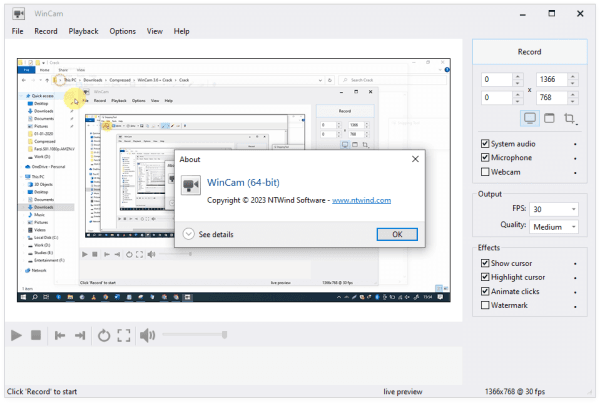Viewport: 600px width, 403px height.
Task: Open Show cursor settings dot
Action: (575, 264)
